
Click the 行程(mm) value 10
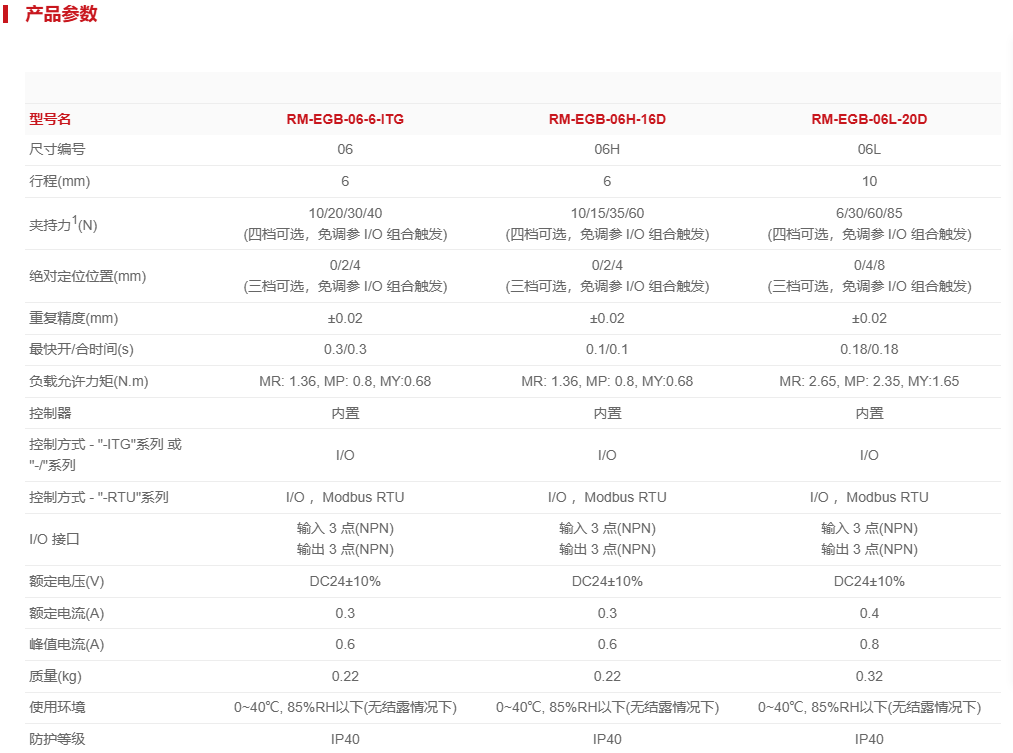coord(869,181)
